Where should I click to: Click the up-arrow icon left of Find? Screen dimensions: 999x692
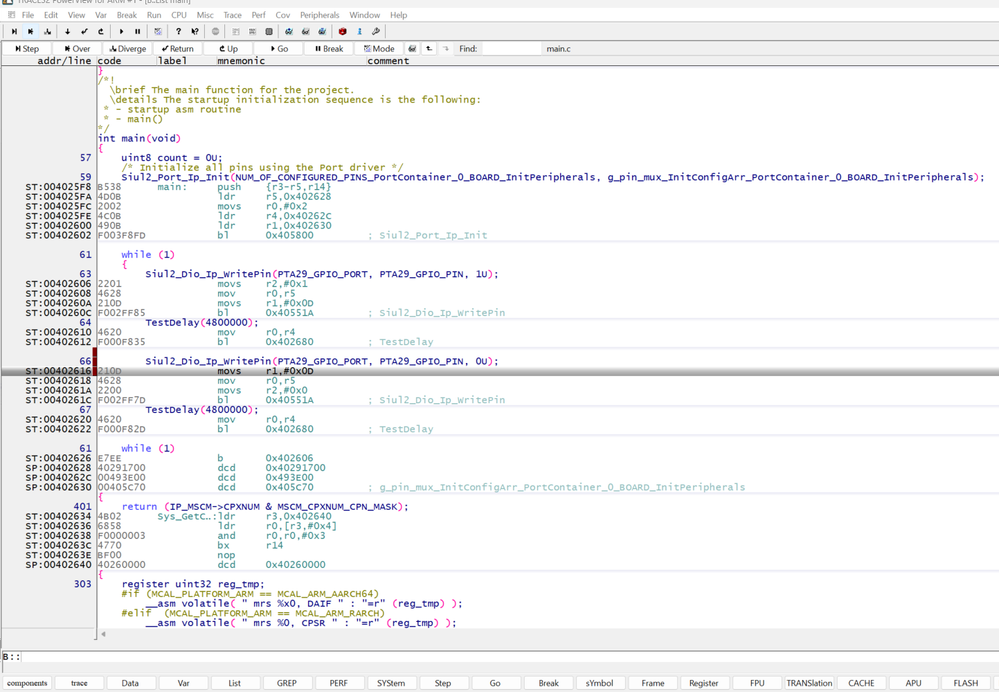[x=429, y=48]
